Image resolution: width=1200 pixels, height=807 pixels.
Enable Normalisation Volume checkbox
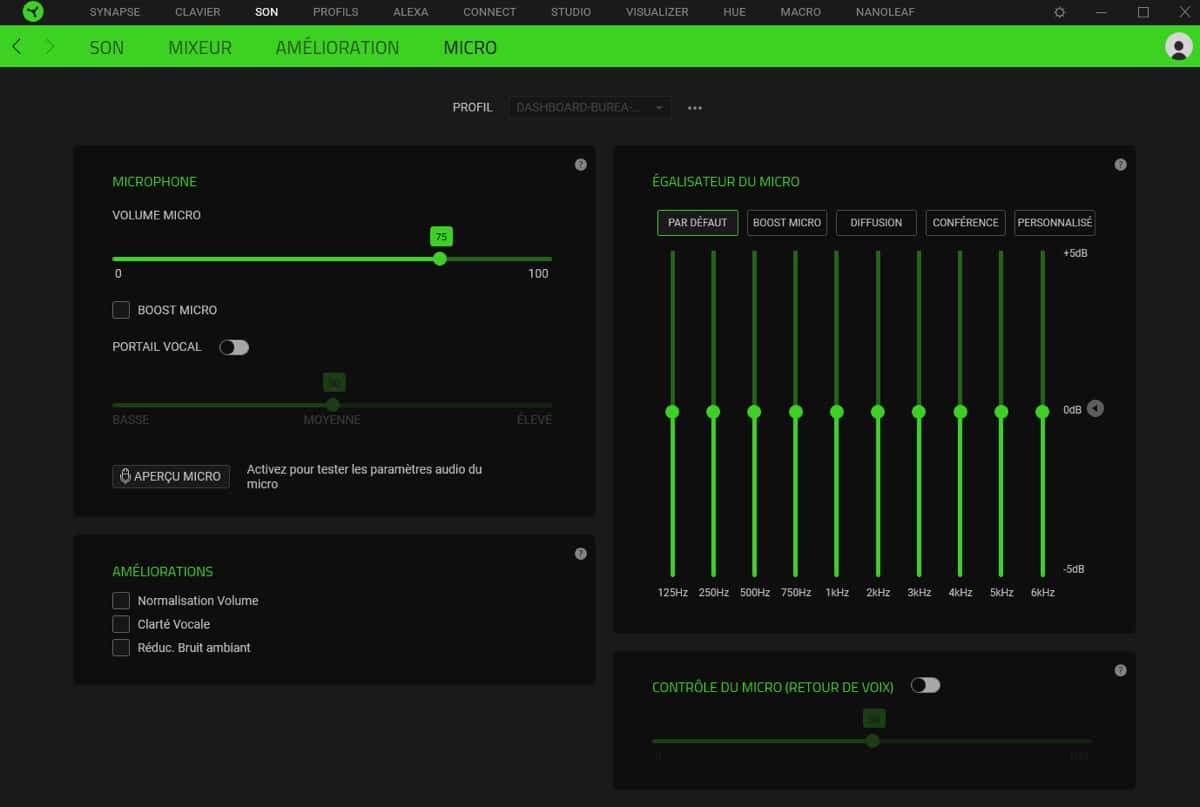121,601
